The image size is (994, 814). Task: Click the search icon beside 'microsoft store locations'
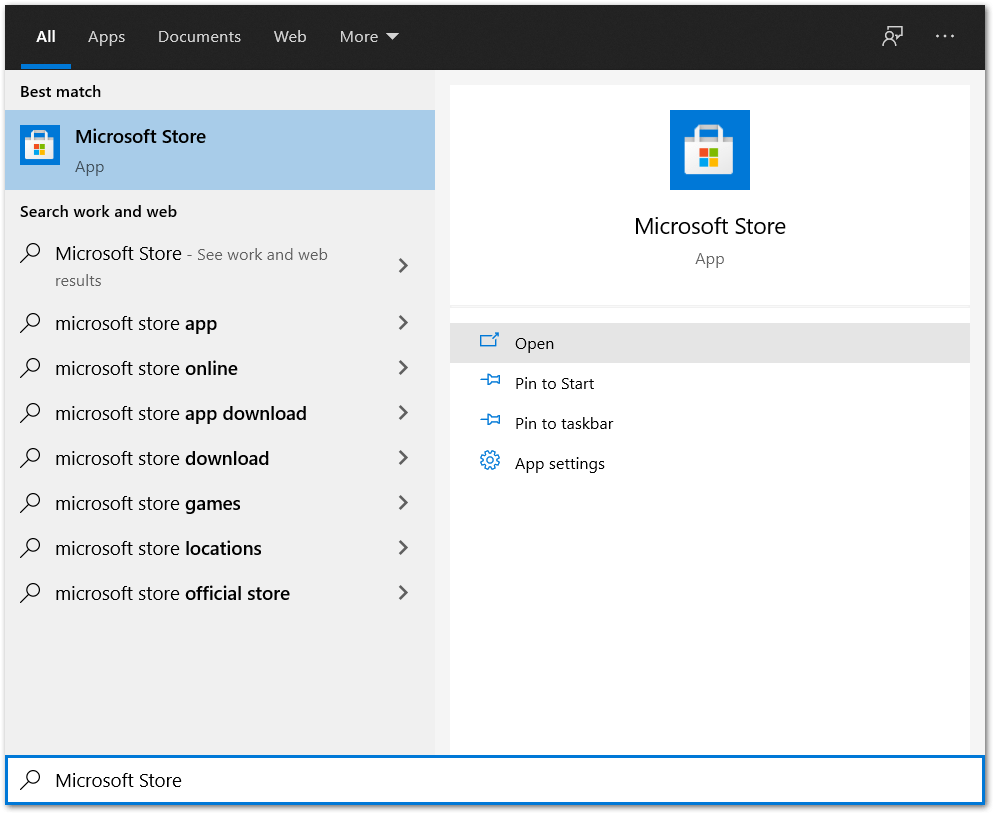[x=30, y=548]
